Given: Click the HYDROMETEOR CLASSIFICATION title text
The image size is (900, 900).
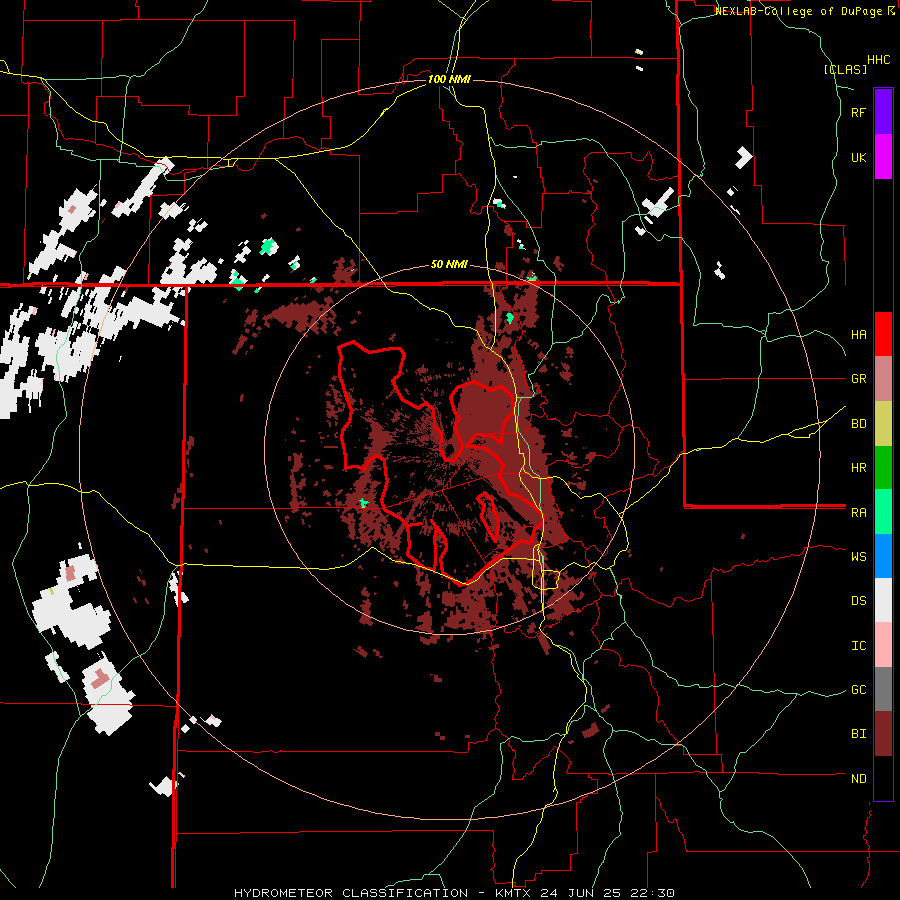Looking at the screenshot, I should (x=350, y=893).
